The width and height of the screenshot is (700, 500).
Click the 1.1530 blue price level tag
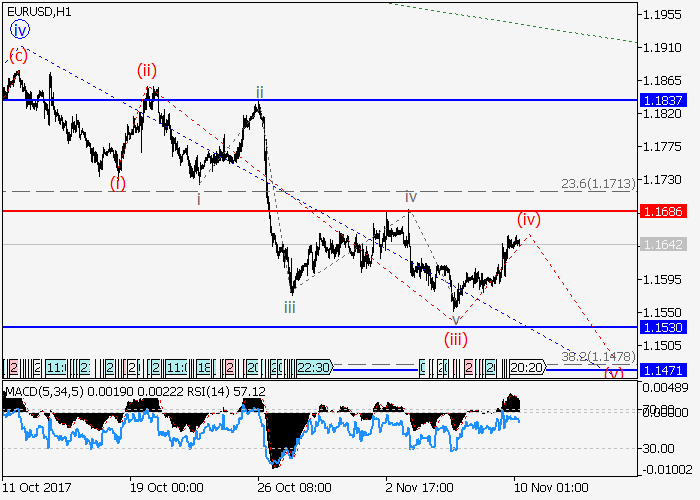[x=663, y=327]
